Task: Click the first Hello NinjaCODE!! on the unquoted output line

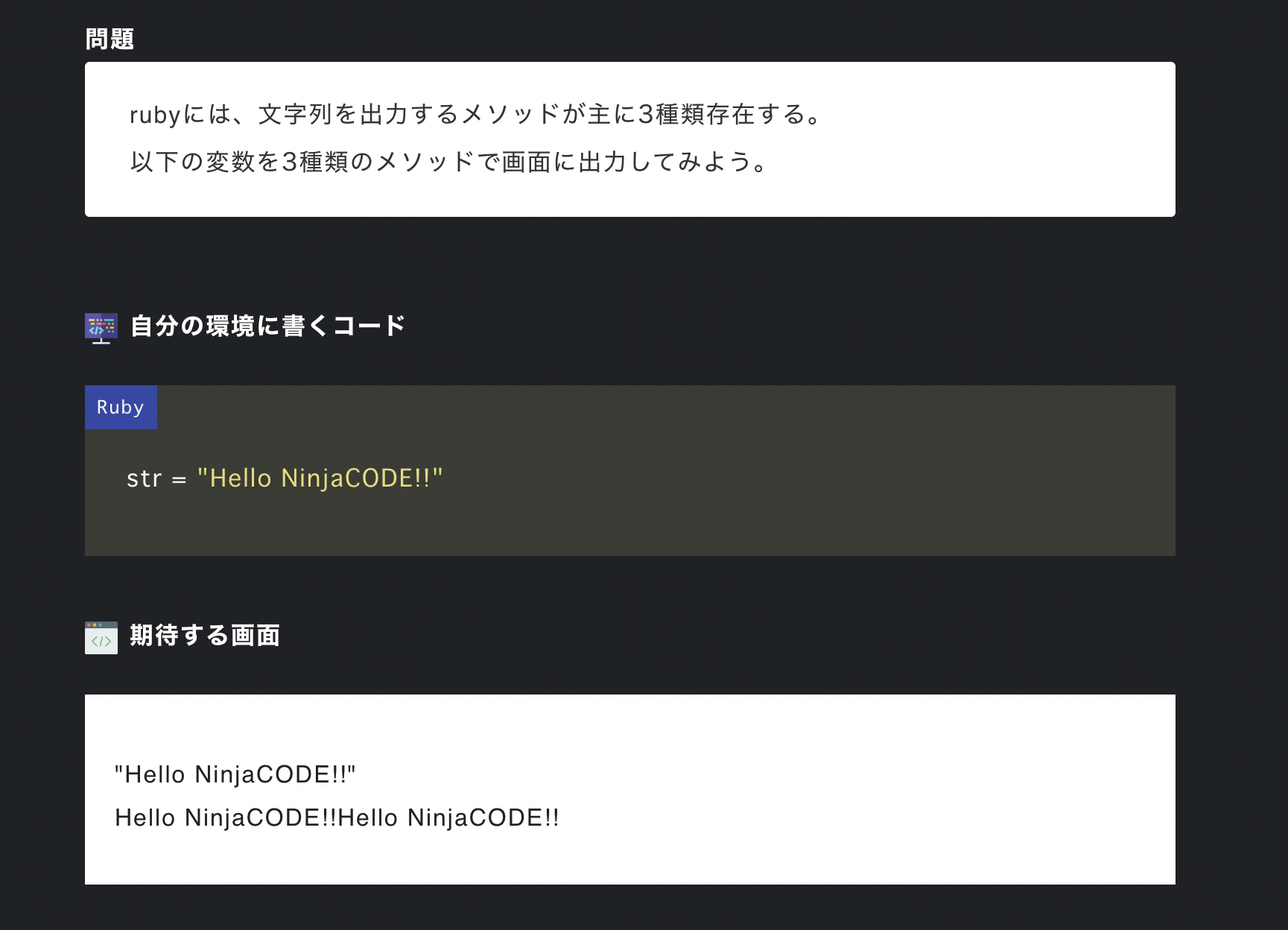Action: coord(226,818)
